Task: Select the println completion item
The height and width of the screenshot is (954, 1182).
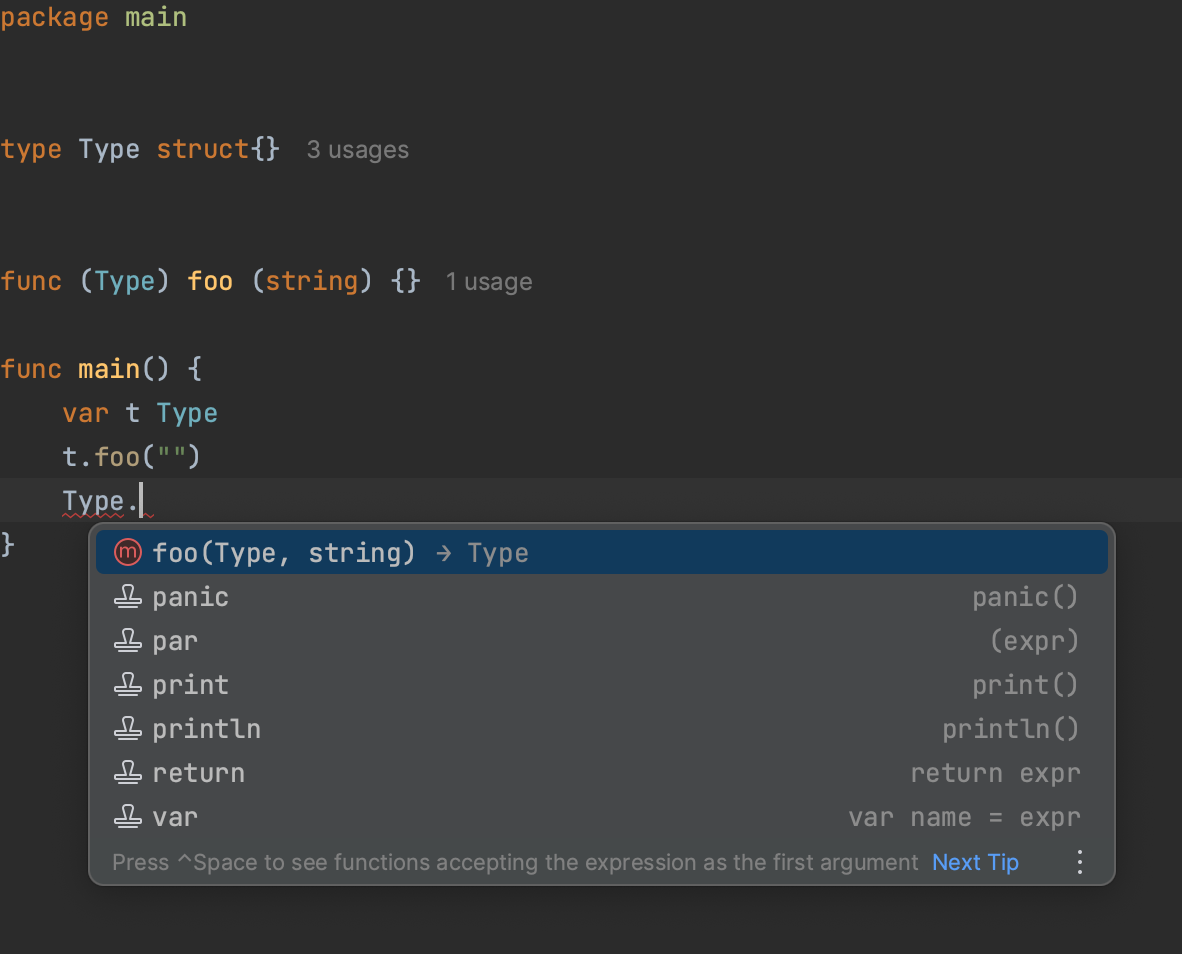Action: (207, 729)
